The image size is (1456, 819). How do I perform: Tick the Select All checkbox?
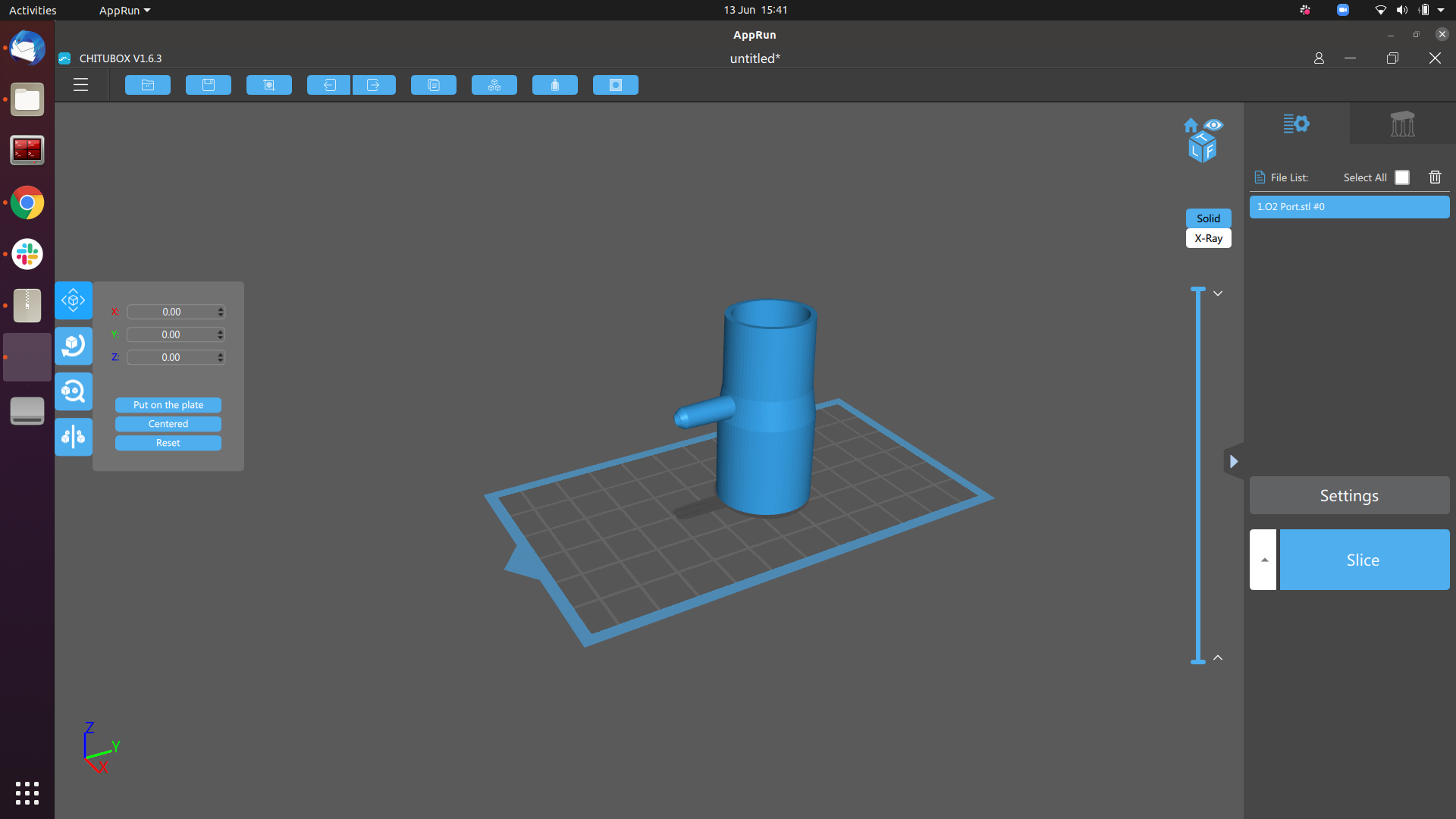pyautogui.click(x=1402, y=177)
